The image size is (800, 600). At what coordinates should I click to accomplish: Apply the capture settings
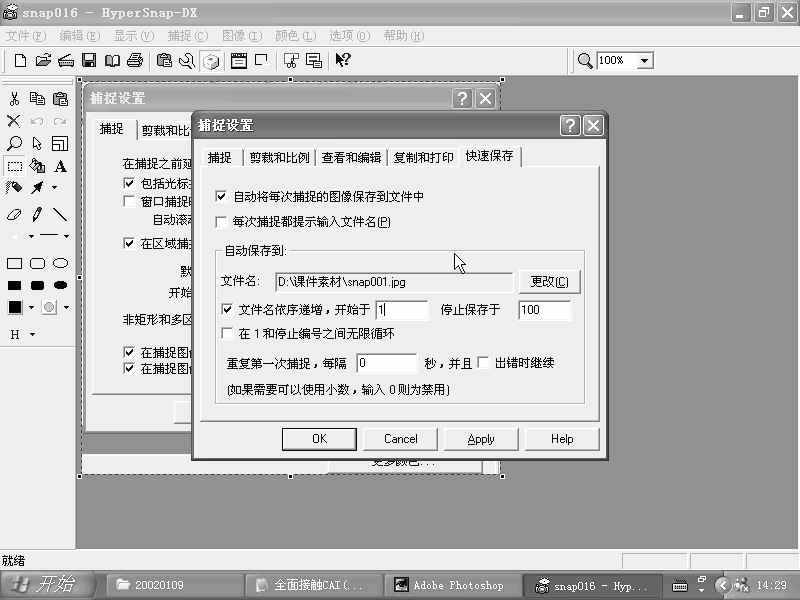pos(481,438)
